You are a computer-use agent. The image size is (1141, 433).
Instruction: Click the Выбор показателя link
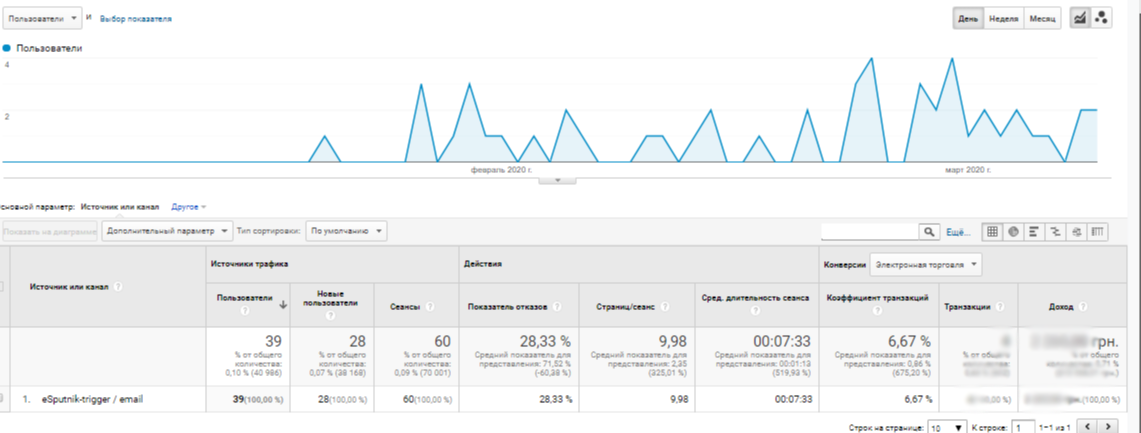[x=135, y=19]
